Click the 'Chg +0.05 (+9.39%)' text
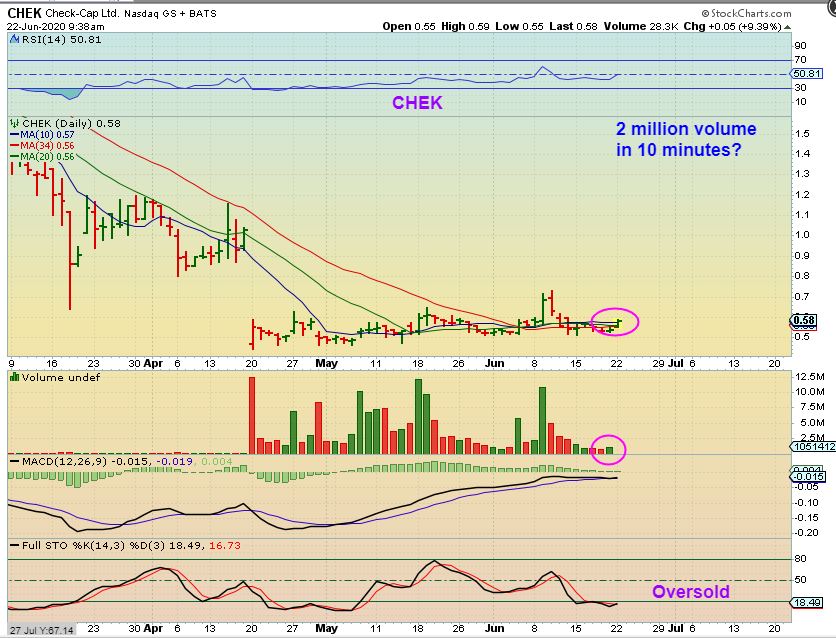This screenshot has height=638, width=836. pyautogui.click(x=733, y=27)
